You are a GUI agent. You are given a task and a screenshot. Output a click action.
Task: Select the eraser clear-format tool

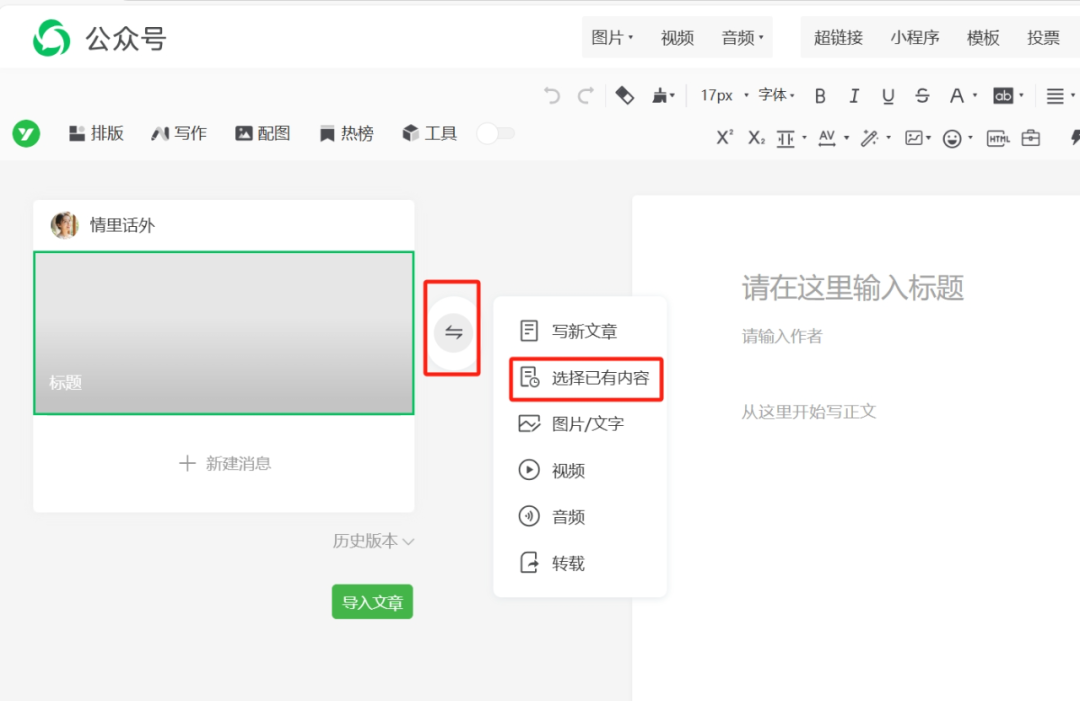point(624,95)
